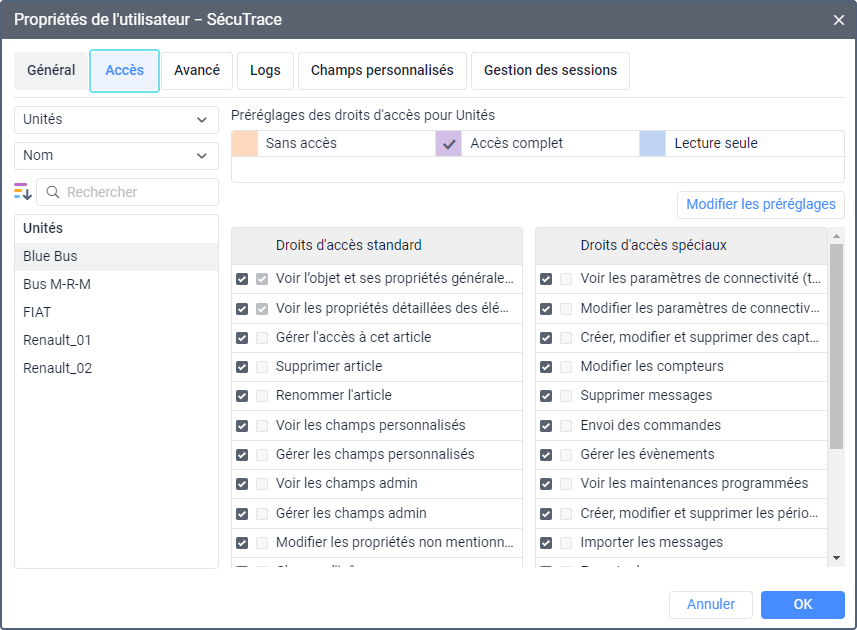Open the Logs tab

click(265, 71)
